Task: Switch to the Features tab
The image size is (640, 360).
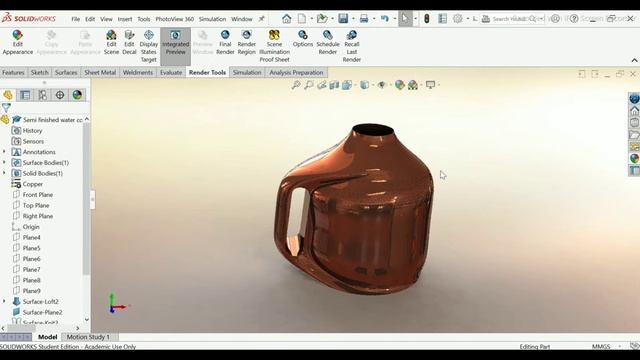Action: click(13, 72)
